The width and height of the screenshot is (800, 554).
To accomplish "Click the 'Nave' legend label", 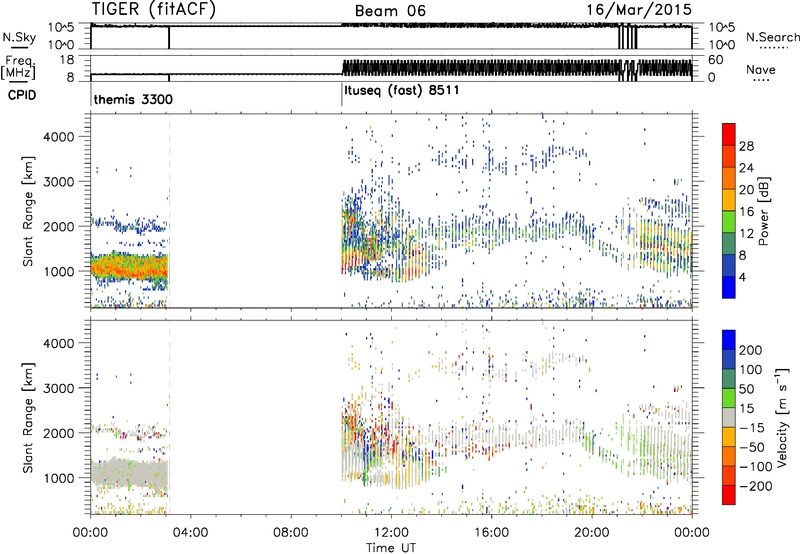I will tap(761, 70).
